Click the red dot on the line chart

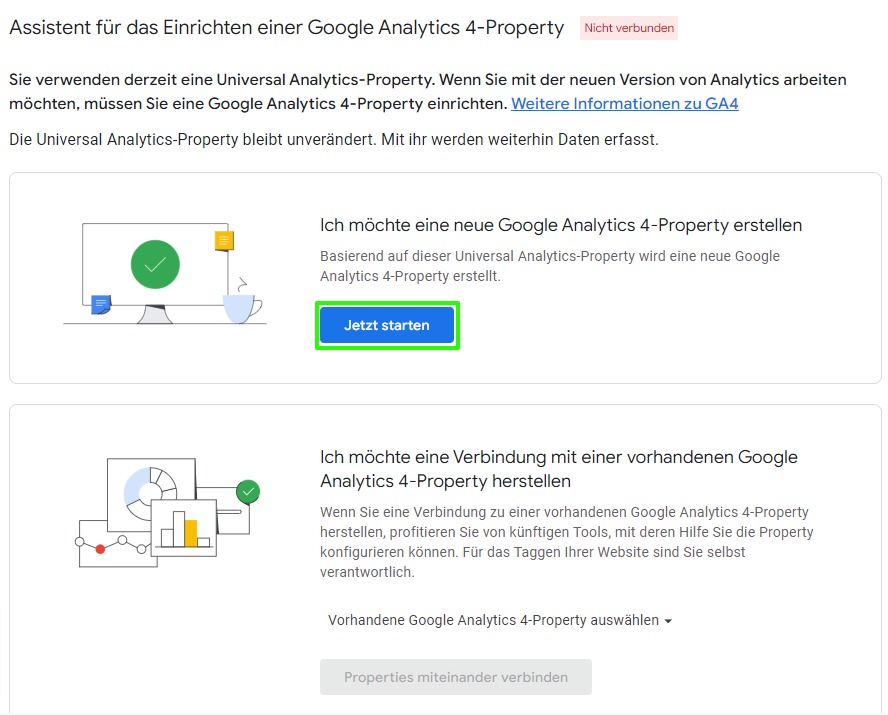(100, 549)
